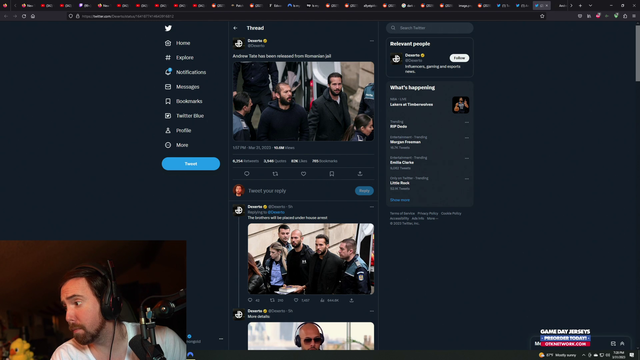640x360 pixels.
Task: Go back using the Thread arrow
Action: pos(235,28)
